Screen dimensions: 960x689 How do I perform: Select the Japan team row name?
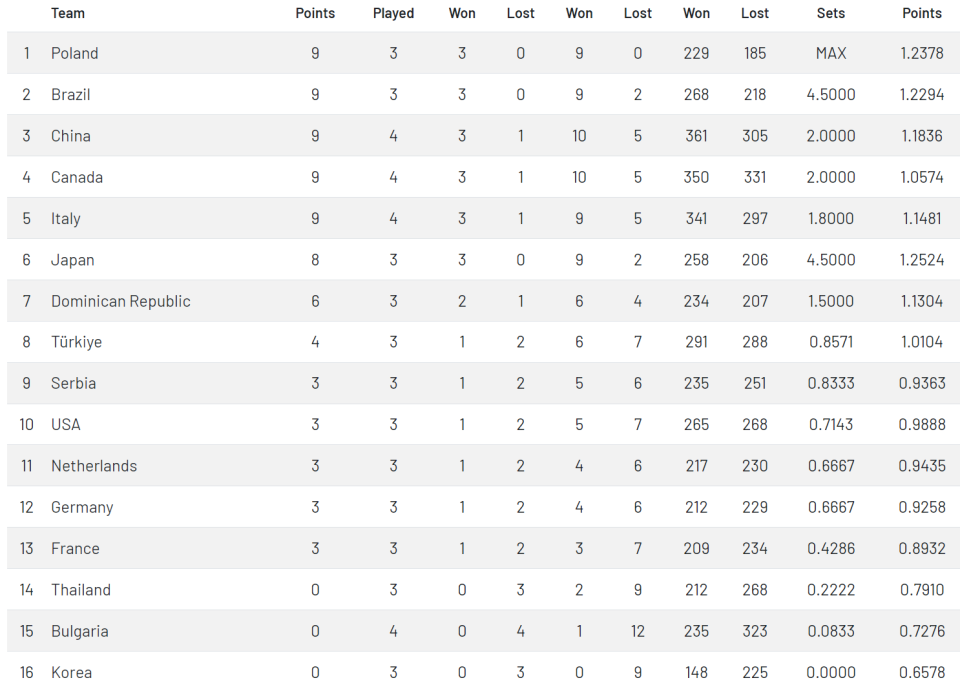click(x=73, y=260)
